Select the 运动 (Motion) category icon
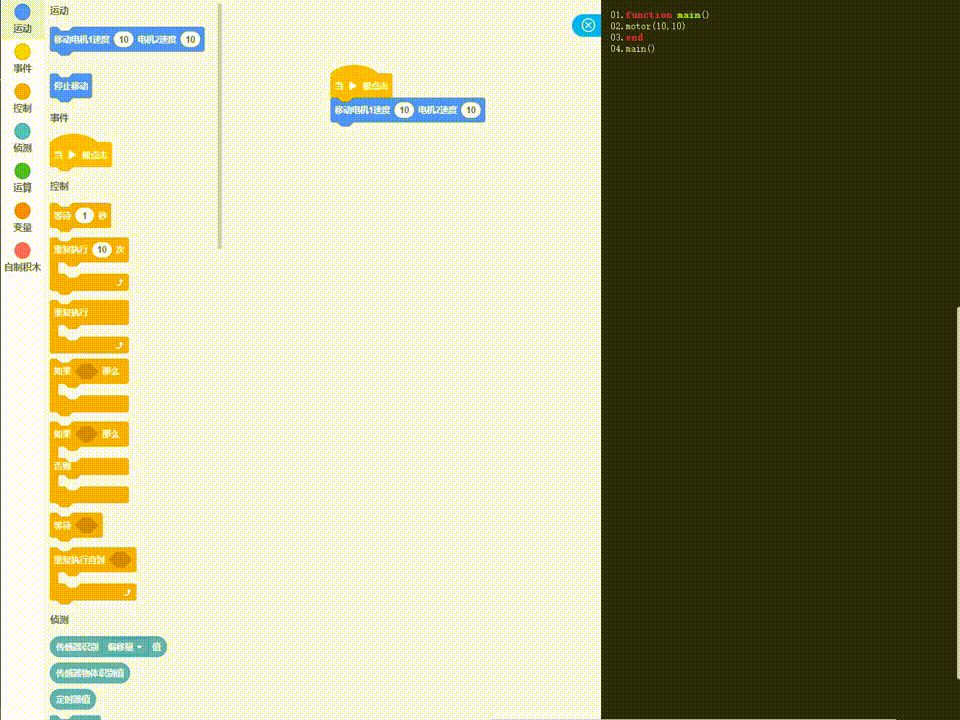Screen dimensions: 960x720 [x=22, y=15]
